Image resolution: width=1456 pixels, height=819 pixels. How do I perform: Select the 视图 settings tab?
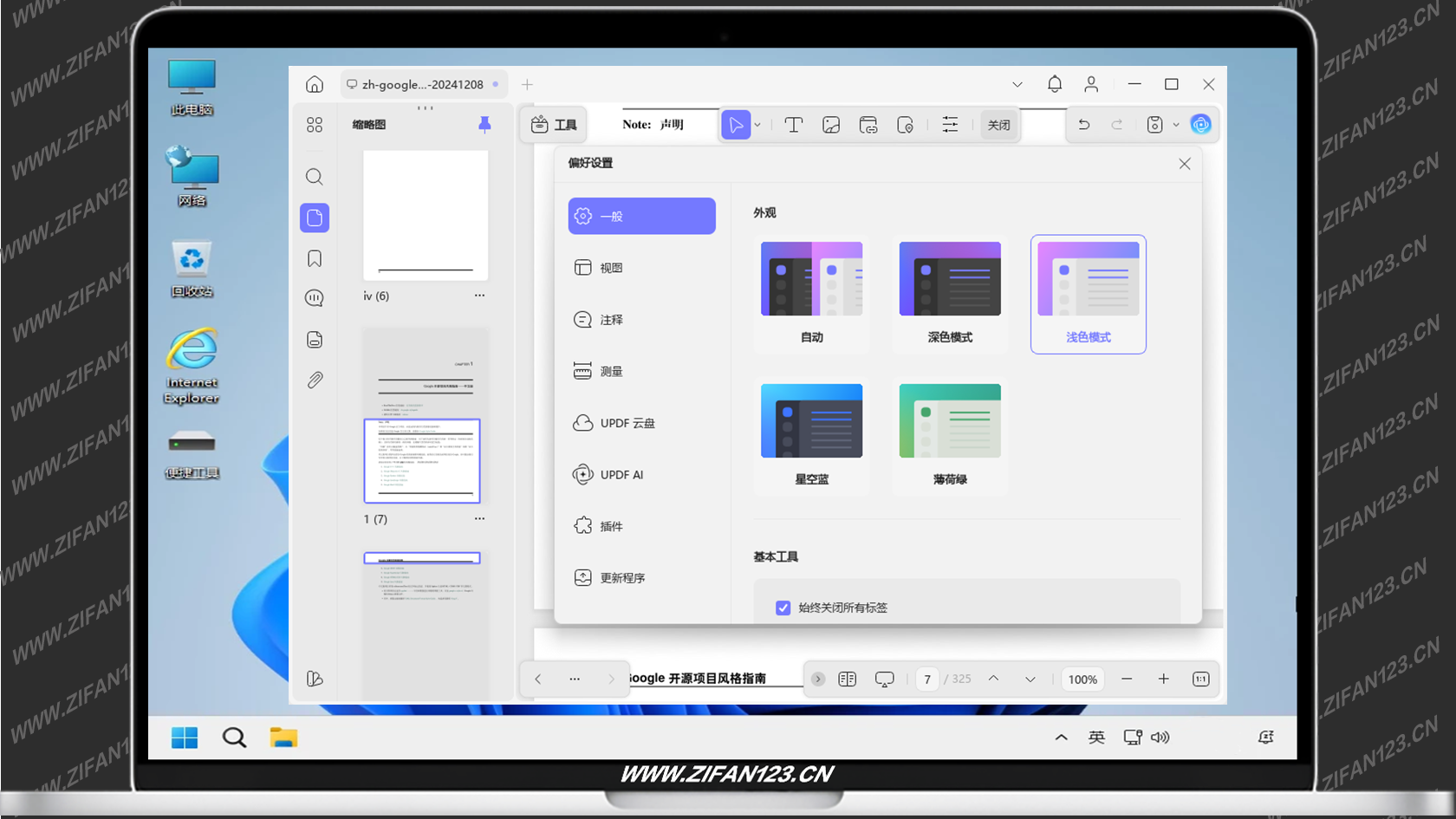[x=642, y=268]
